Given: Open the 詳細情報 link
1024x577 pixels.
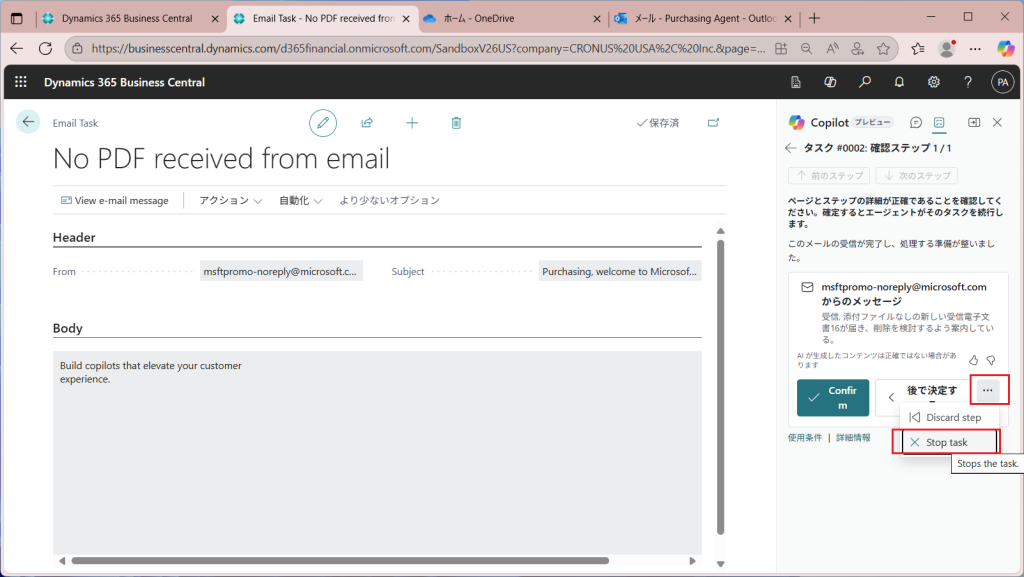Looking at the screenshot, I should tap(853, 437).
